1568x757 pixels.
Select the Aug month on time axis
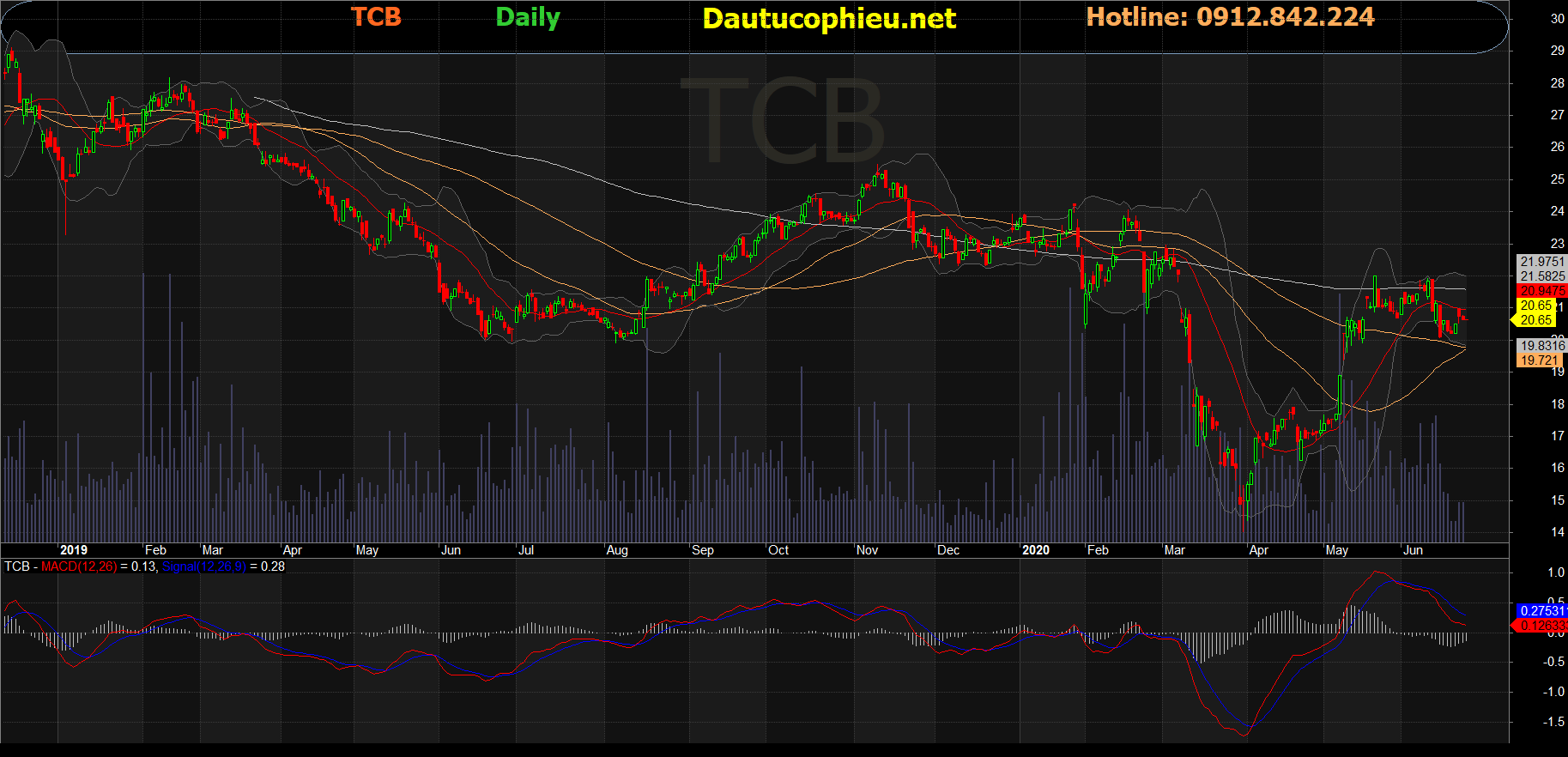click(x=617, y=550)
